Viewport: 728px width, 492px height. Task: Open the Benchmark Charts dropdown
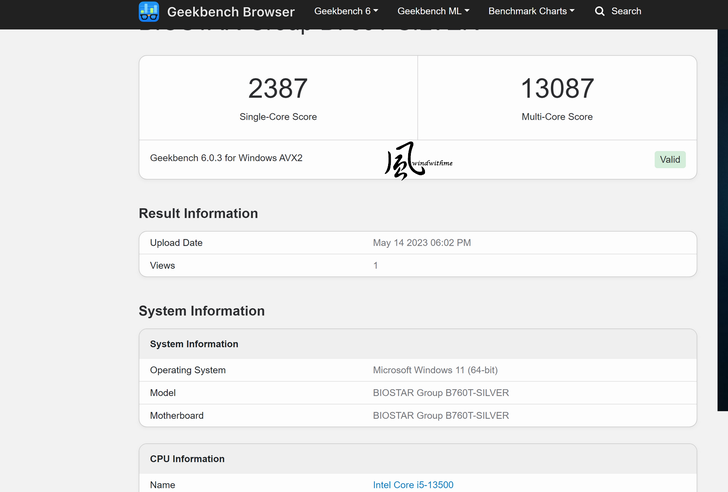(x=531, y=12)
